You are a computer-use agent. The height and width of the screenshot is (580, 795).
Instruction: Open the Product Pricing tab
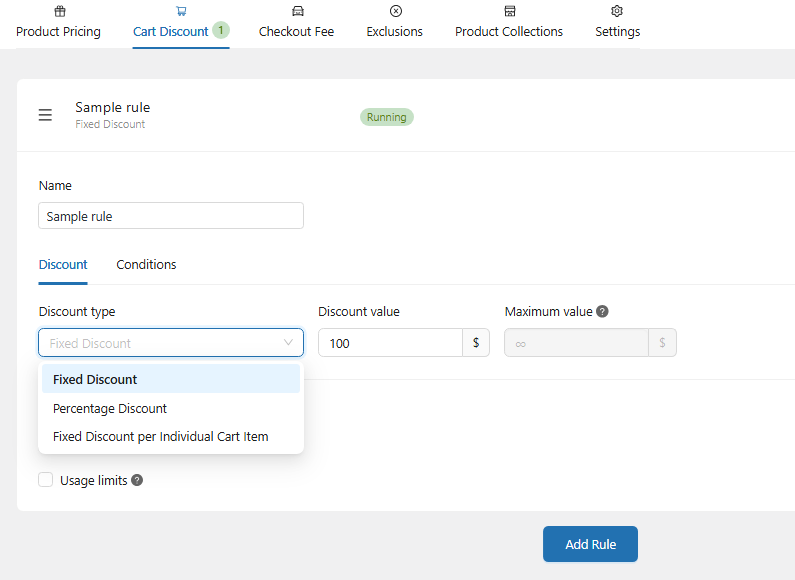[58, 31]
